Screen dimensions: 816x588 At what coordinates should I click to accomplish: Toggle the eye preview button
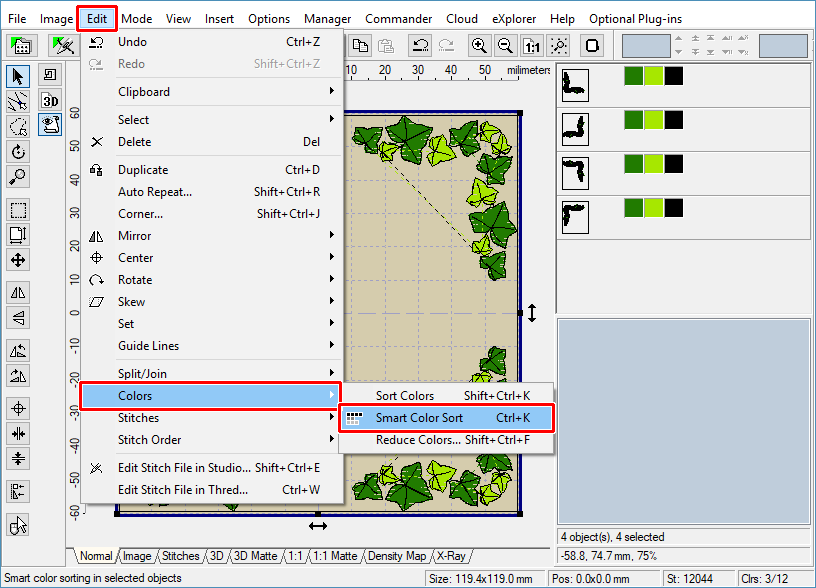(x=50, y=125)
